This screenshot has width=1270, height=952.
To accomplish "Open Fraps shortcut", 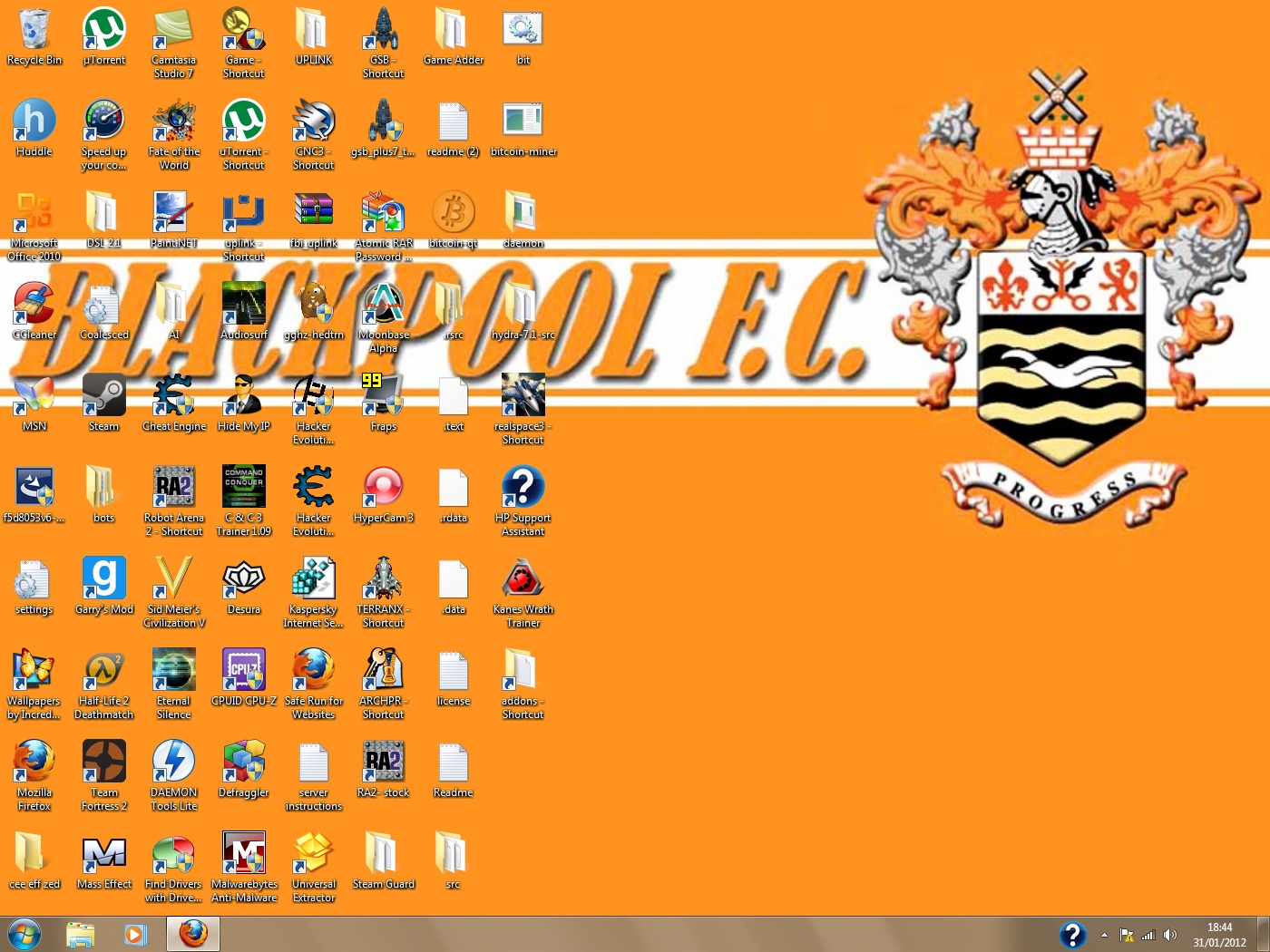I will tap(384, 403).
